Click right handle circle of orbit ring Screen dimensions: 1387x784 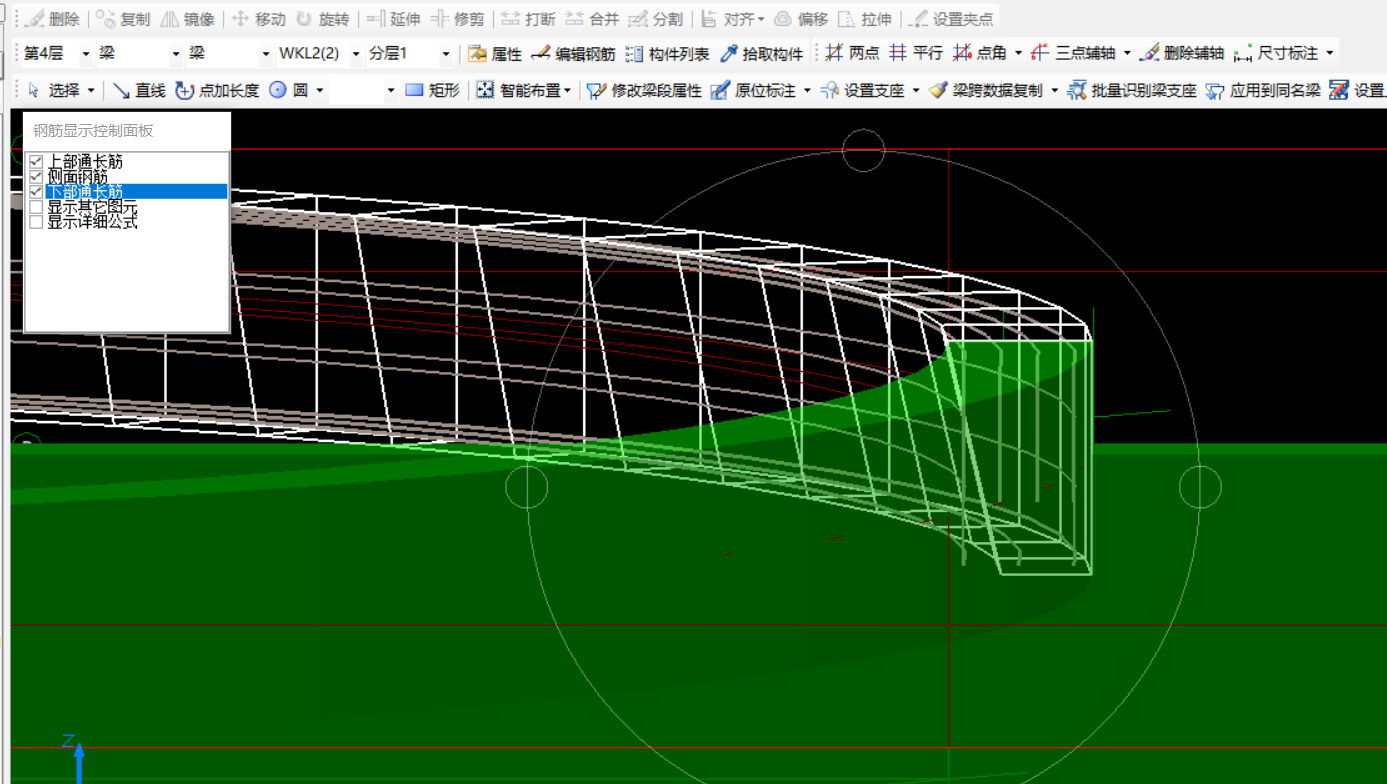1200,487
